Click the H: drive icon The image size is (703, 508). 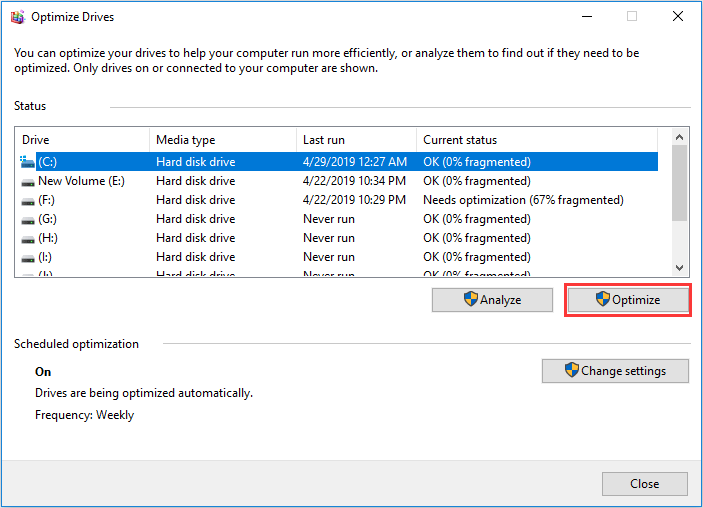(28, 239)
